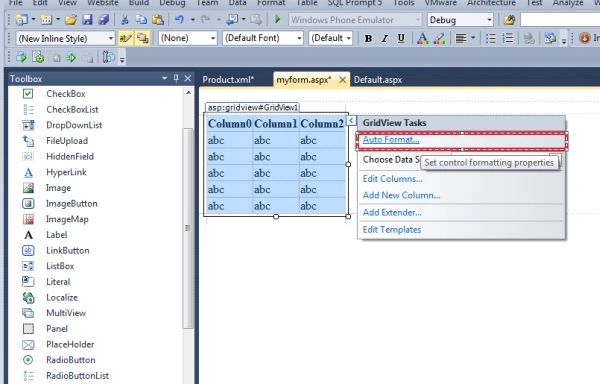The image size is (600, 384).
Task: Switch to the Product.xml tab
Action: pyautogui.click(x=228, y=80)
